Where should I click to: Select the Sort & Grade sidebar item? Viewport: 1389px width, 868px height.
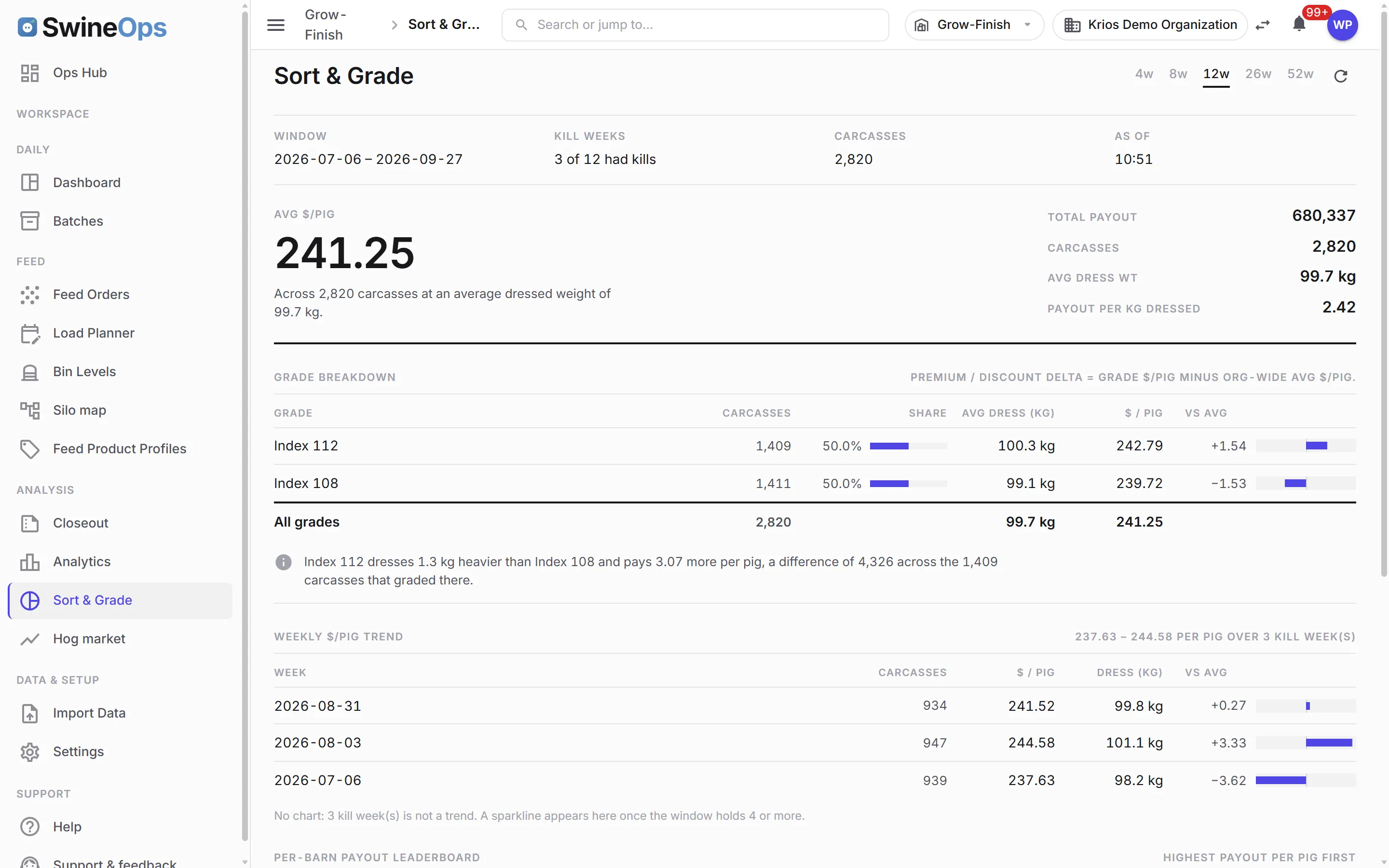[x=120, y=600]
